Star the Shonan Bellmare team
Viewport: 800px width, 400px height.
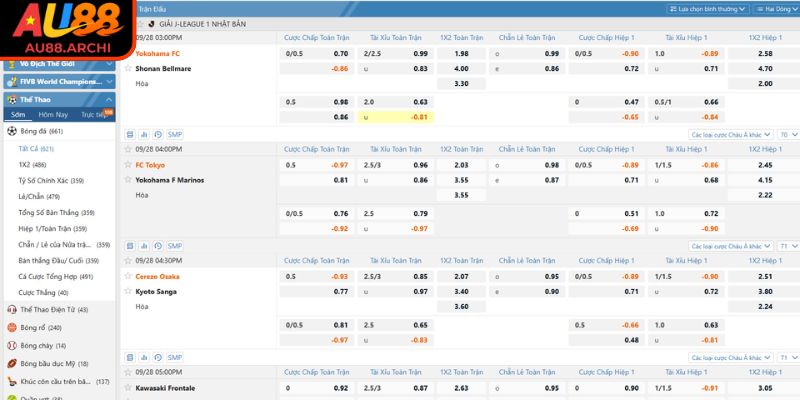point(127,68)
